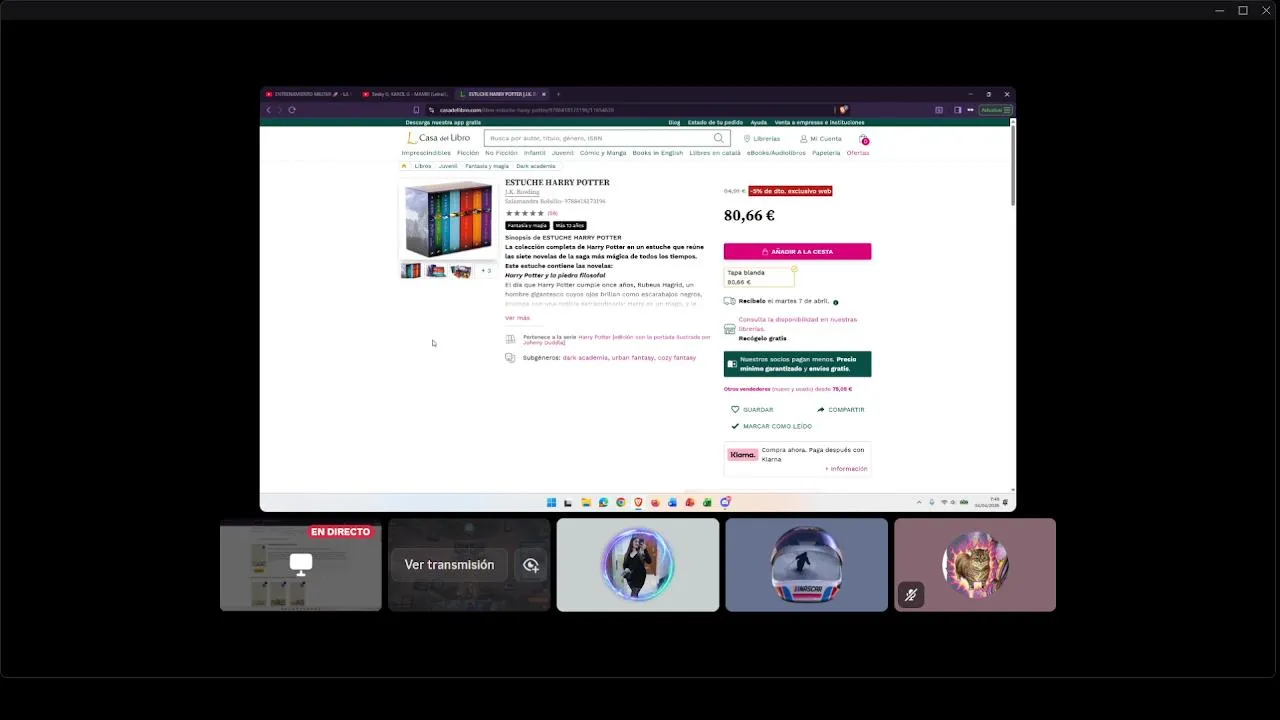Open Estado de tu pedido link
The image size is (1280, 720).
[x=715, y=122]
